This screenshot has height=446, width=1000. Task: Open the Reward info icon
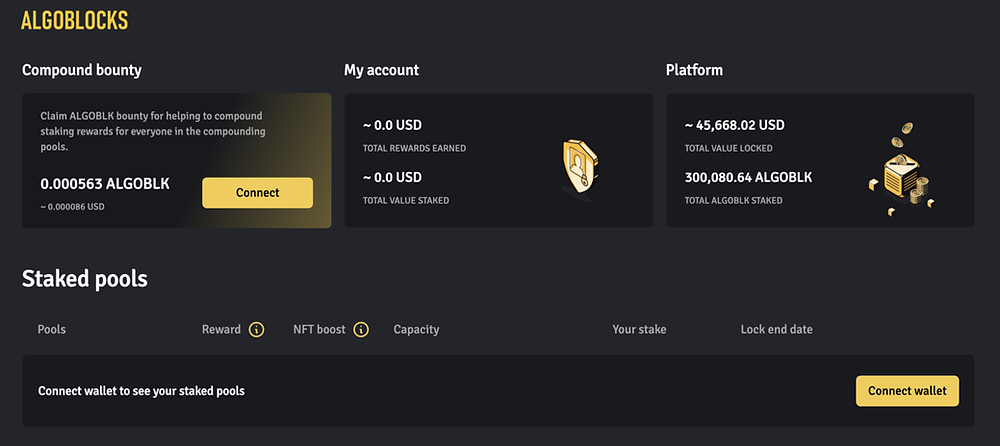click(x=256, y=330)
